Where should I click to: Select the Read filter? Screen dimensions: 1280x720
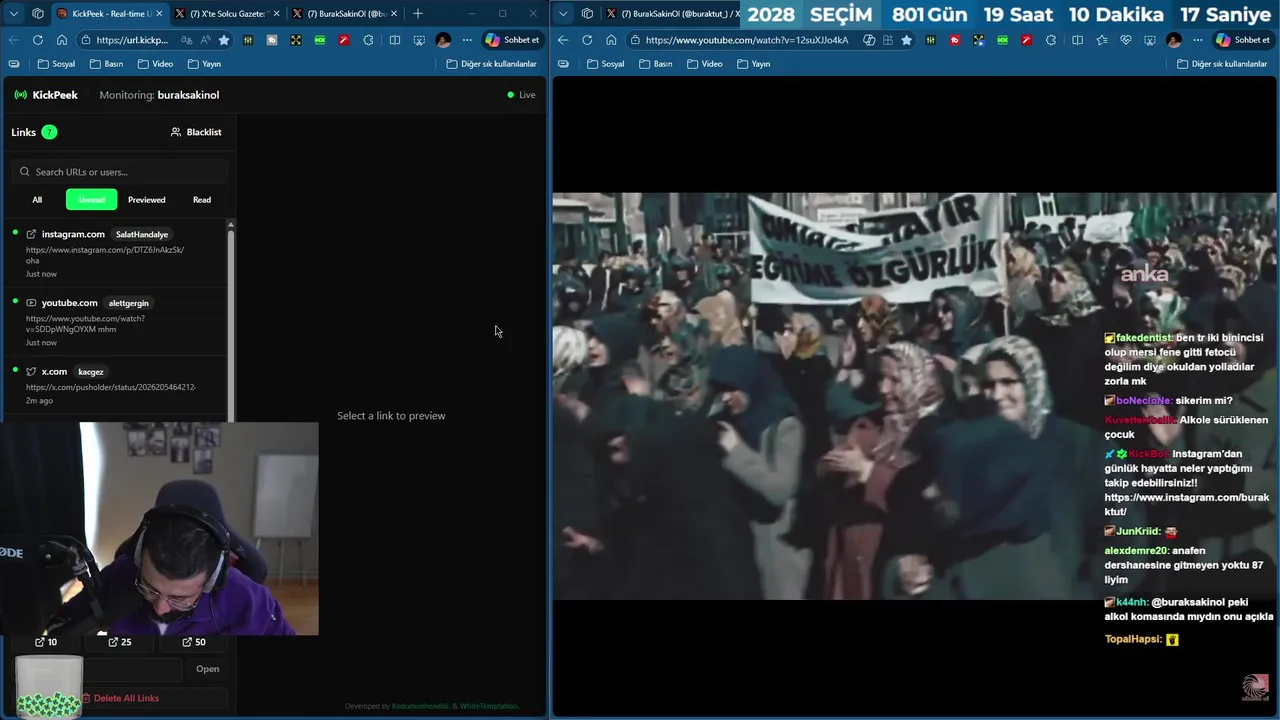coord(202,200)
